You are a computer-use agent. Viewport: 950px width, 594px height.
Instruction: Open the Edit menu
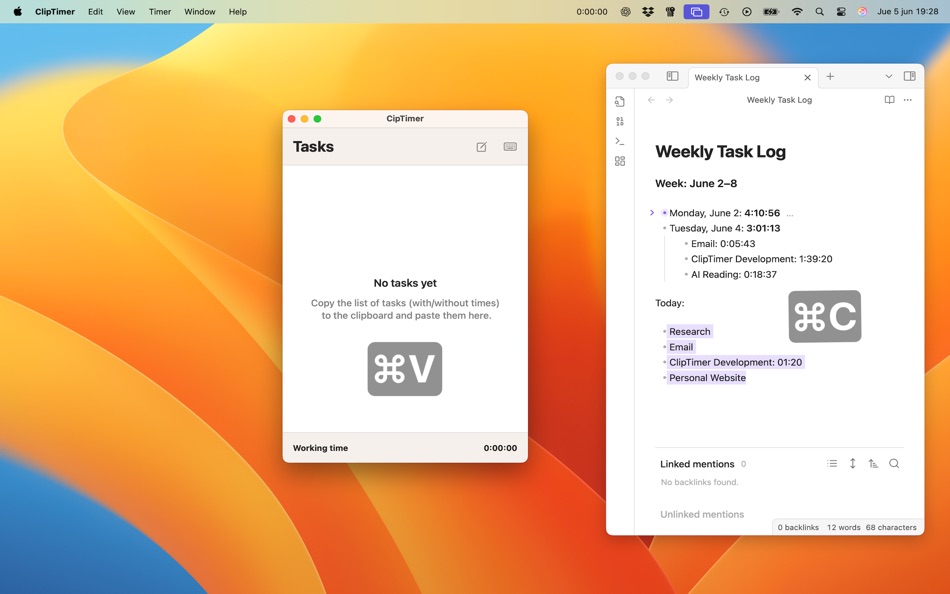95,12
